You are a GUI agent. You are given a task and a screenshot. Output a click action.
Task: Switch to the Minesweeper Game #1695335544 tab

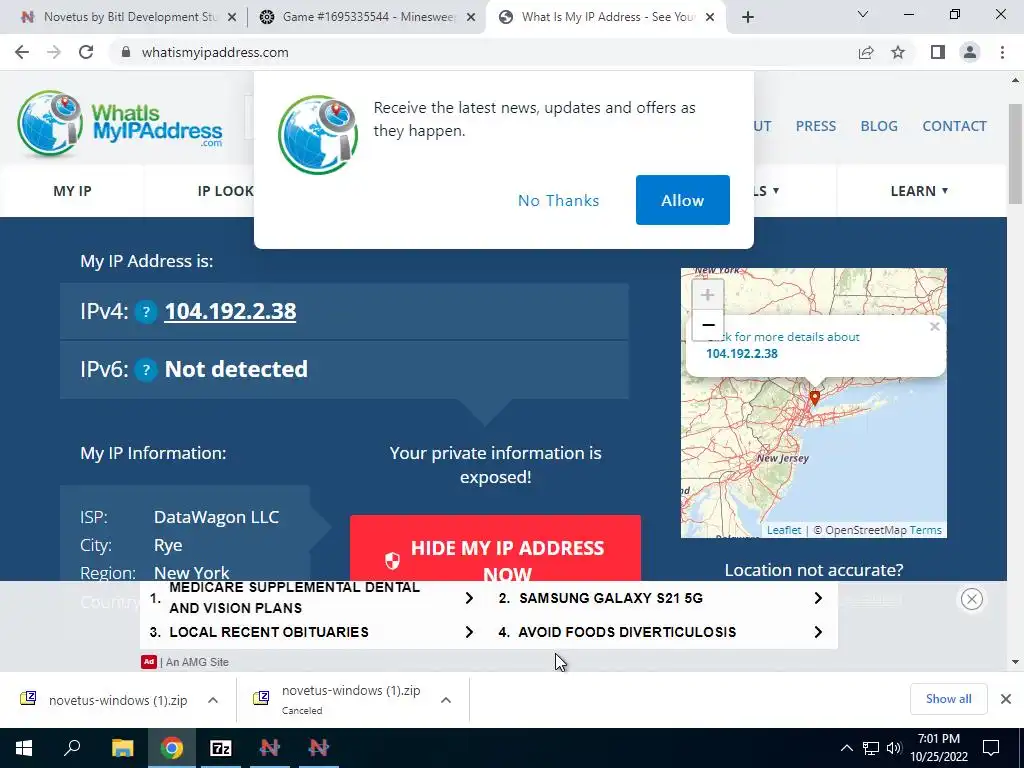coord(366,17)
